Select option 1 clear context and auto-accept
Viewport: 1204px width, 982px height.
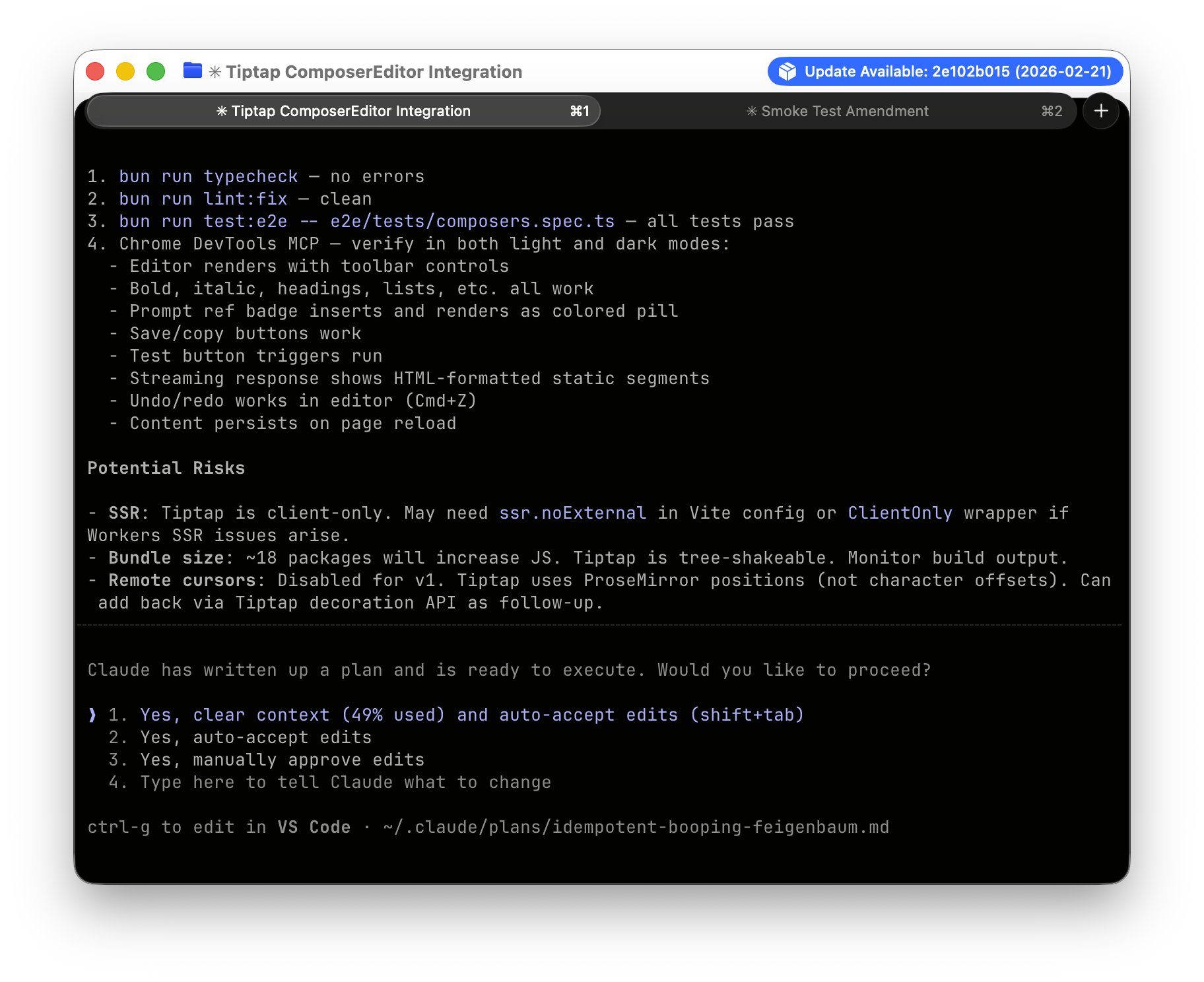[455, 715]
